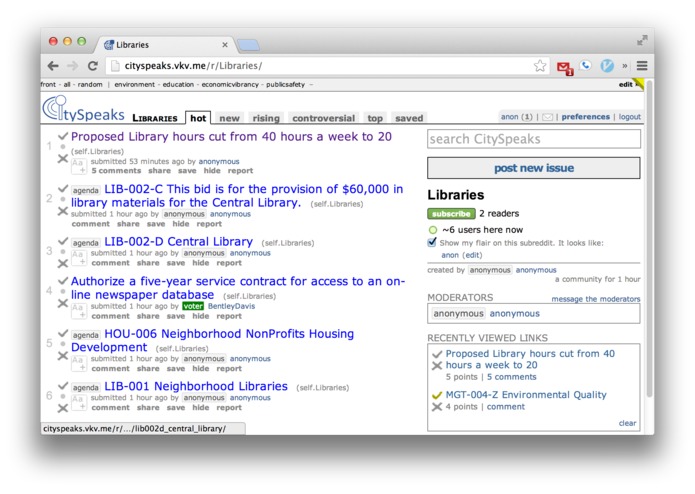Go back with the browser back arrow

tap(53, 66)
